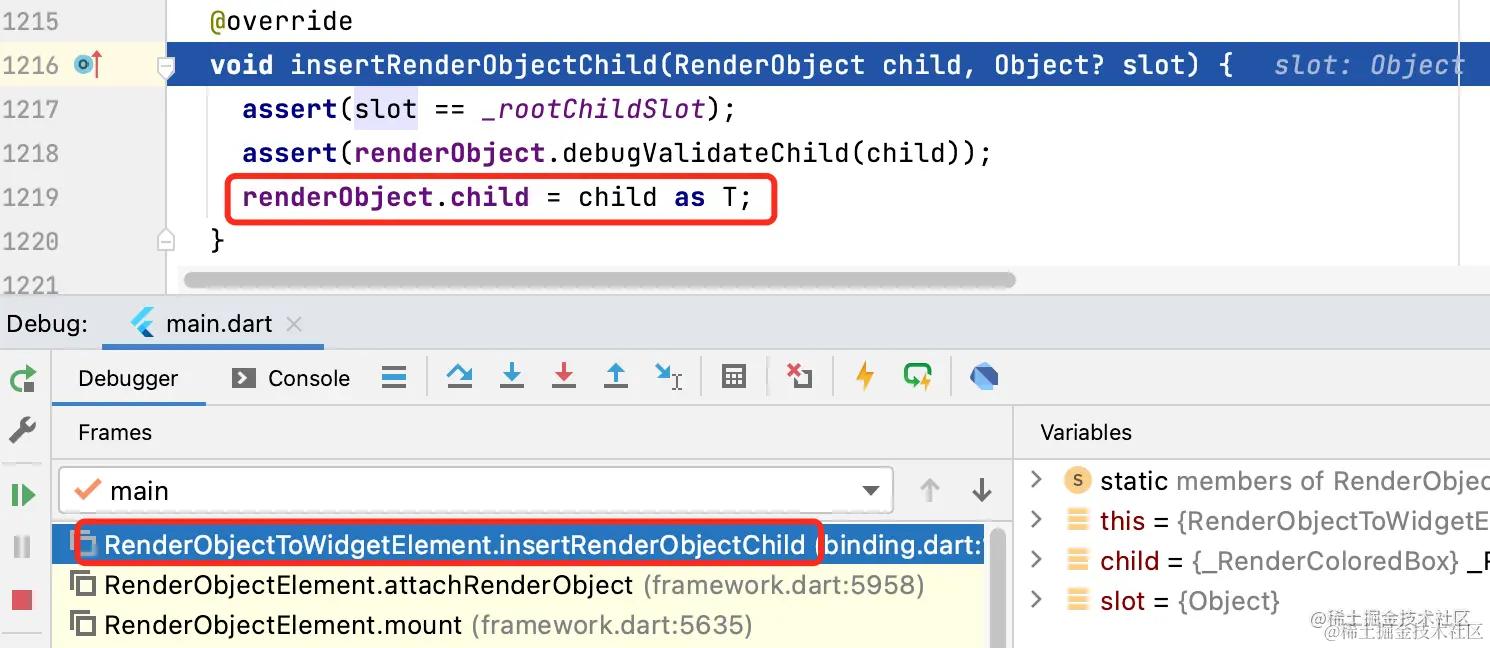Resume program execution
Viewport: 1490px width, 648px height.
tap(22, 495)
